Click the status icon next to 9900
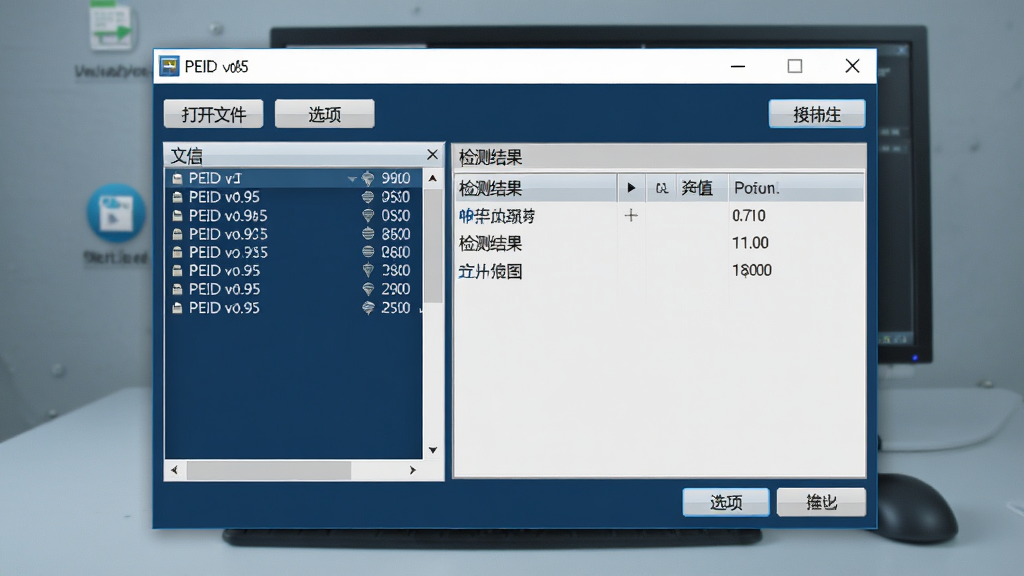Image resolution: width=1024 pixels, height=576 pixels. click(368, 178)
